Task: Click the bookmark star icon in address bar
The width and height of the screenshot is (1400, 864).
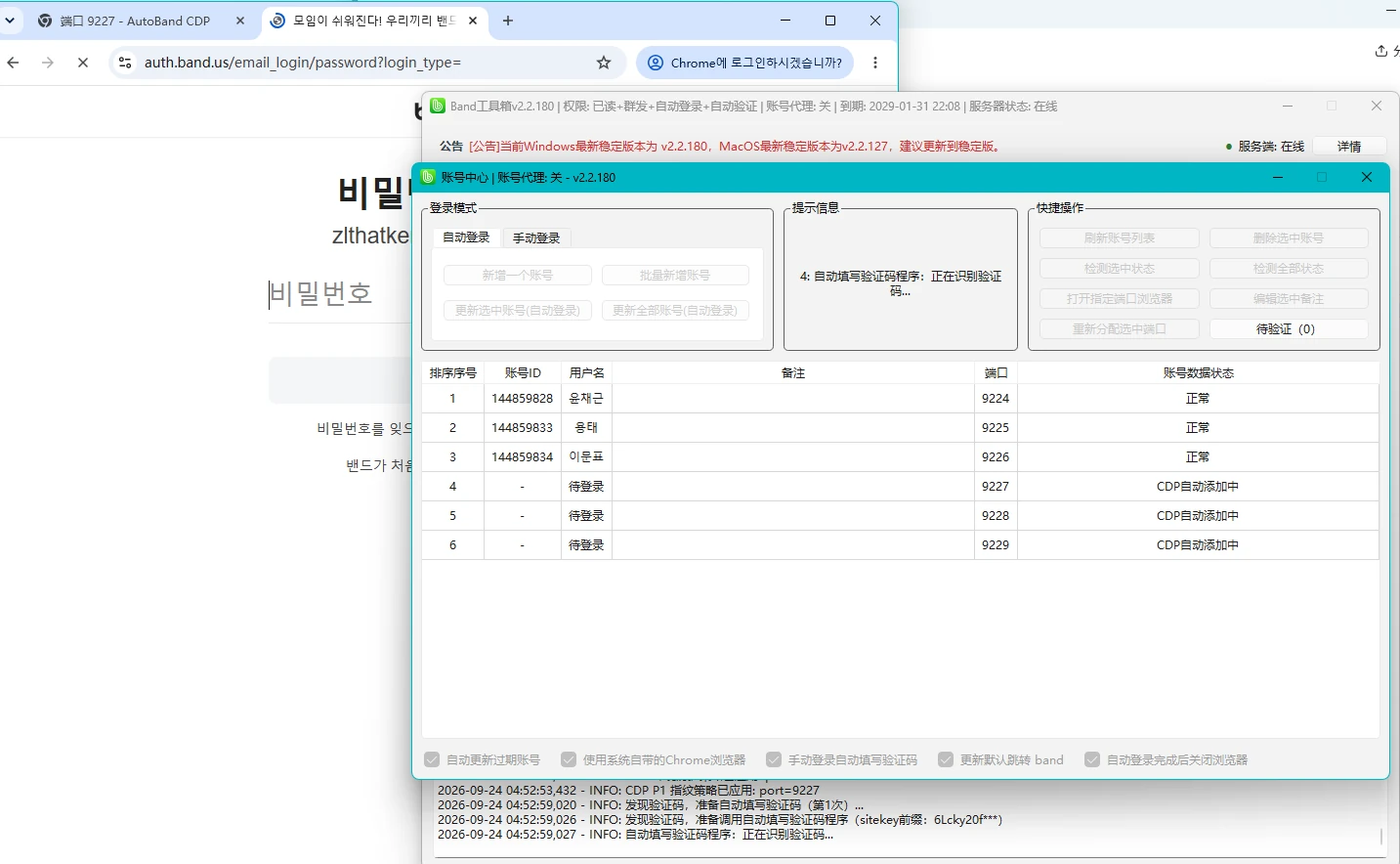Action: tap(604, 63)
